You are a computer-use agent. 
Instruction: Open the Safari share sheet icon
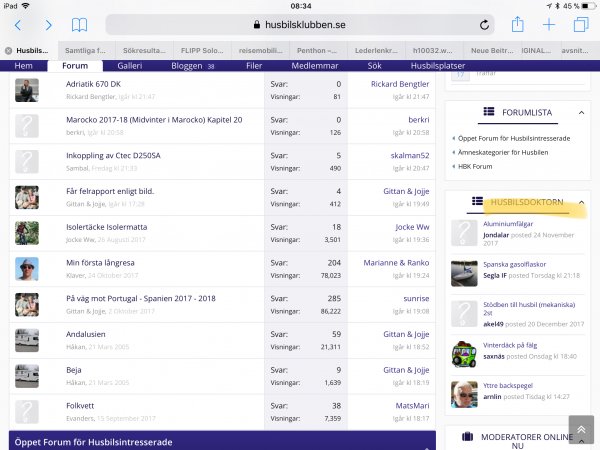click(x=518, y=25)
